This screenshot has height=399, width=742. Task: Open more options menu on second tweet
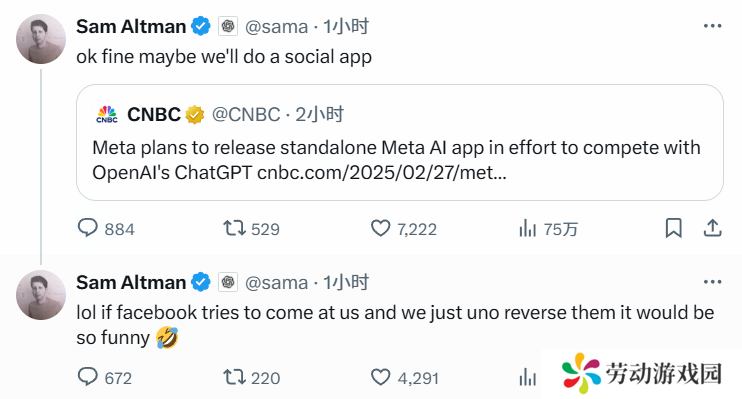[712, 282]
